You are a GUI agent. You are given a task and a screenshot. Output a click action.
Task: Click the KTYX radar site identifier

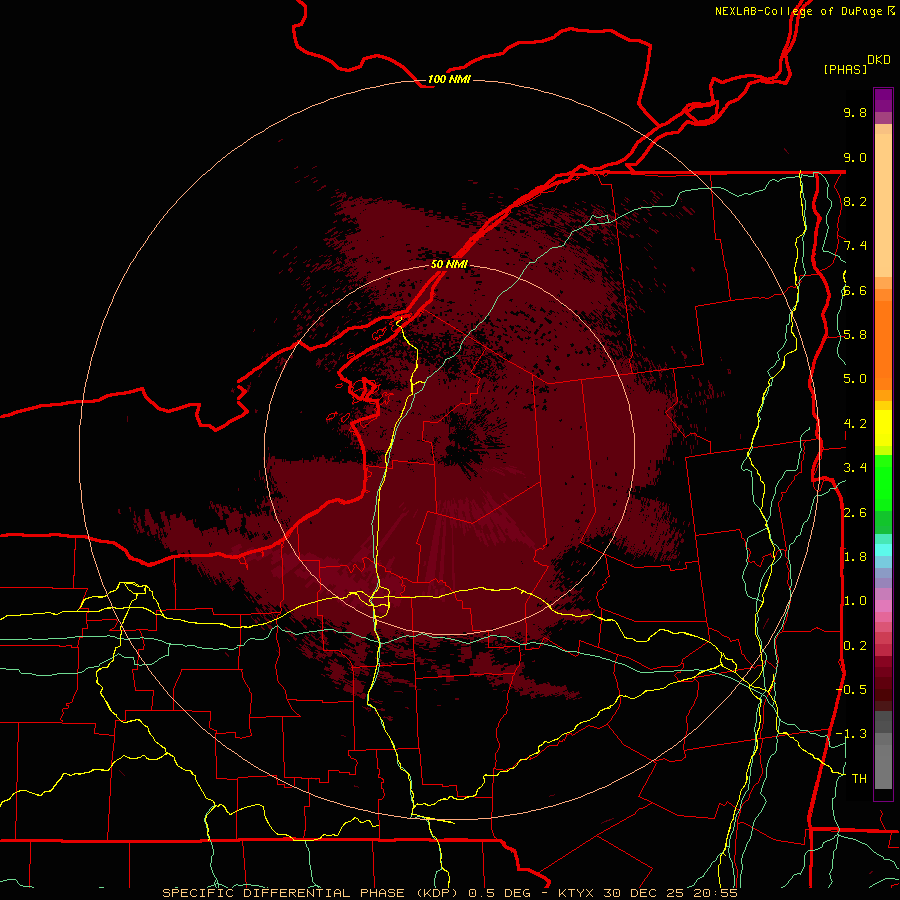pos(576,893)
